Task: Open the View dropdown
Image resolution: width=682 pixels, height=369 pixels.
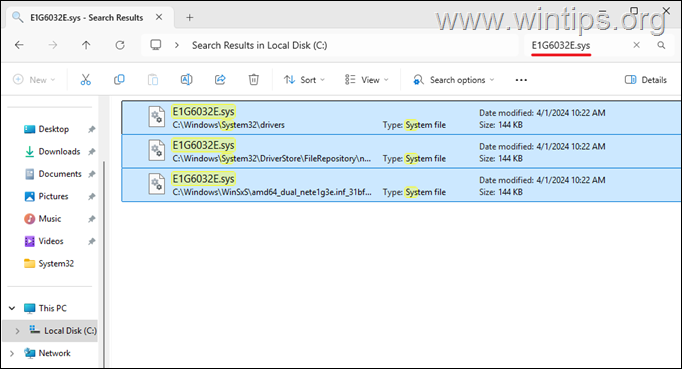Action: click(x=367, y=80)
